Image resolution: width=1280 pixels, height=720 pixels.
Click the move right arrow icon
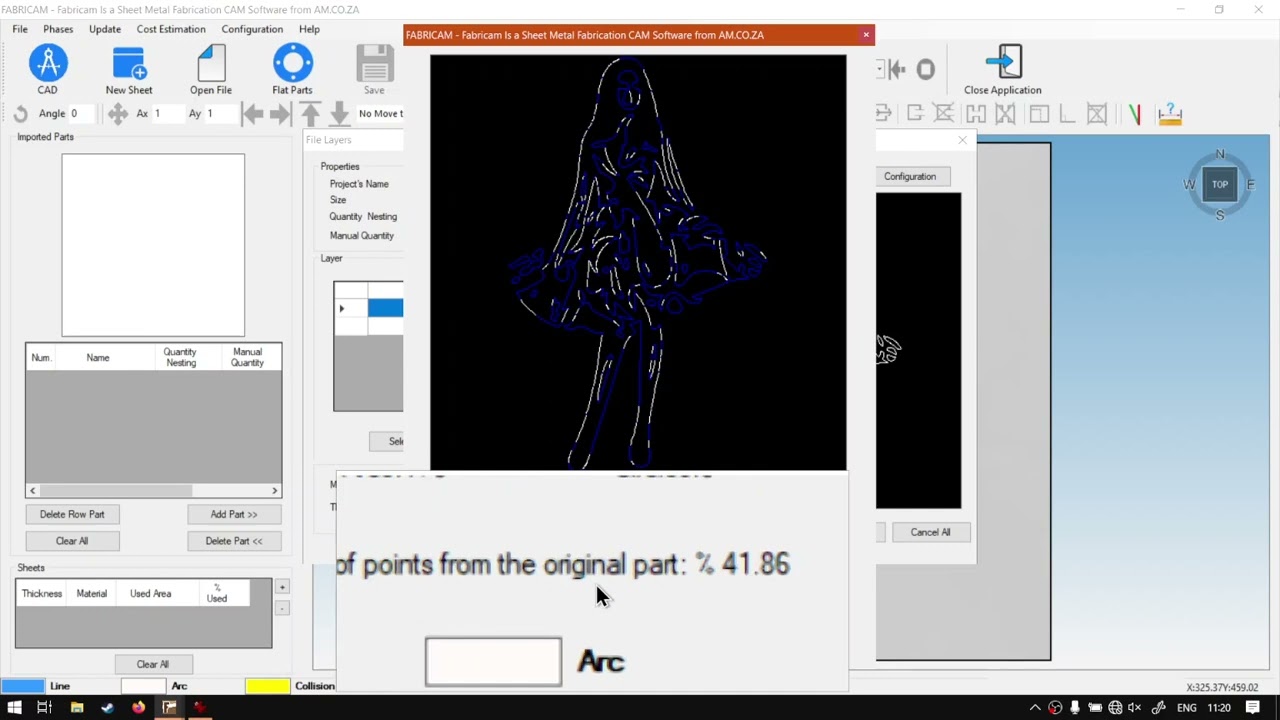(x=281, y=114)
